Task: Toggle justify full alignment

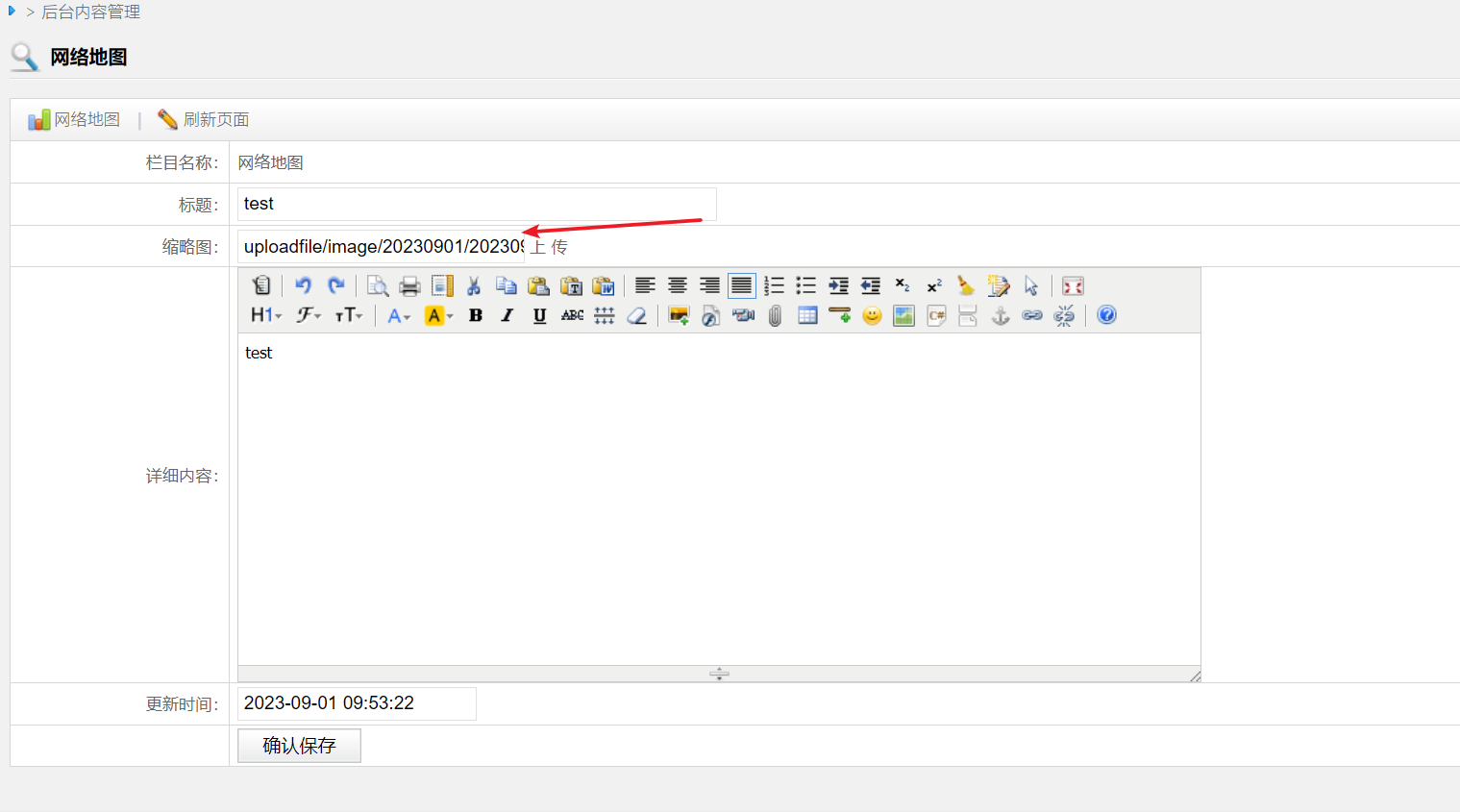Action: pos(742,285)
